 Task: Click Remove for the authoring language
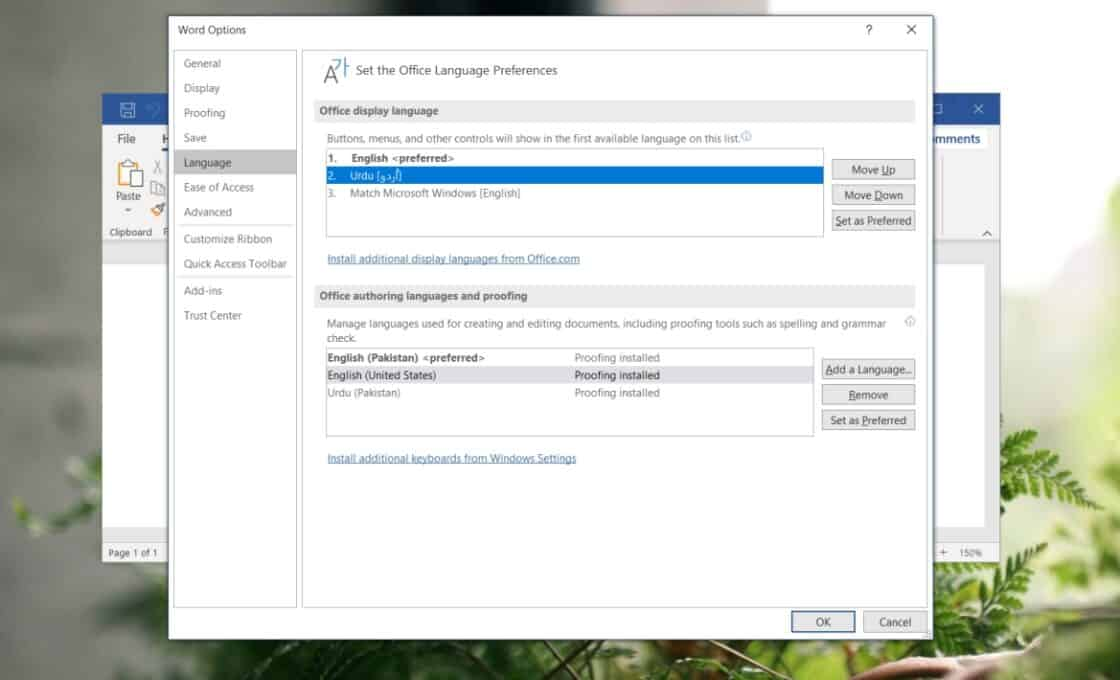(867, 395)
